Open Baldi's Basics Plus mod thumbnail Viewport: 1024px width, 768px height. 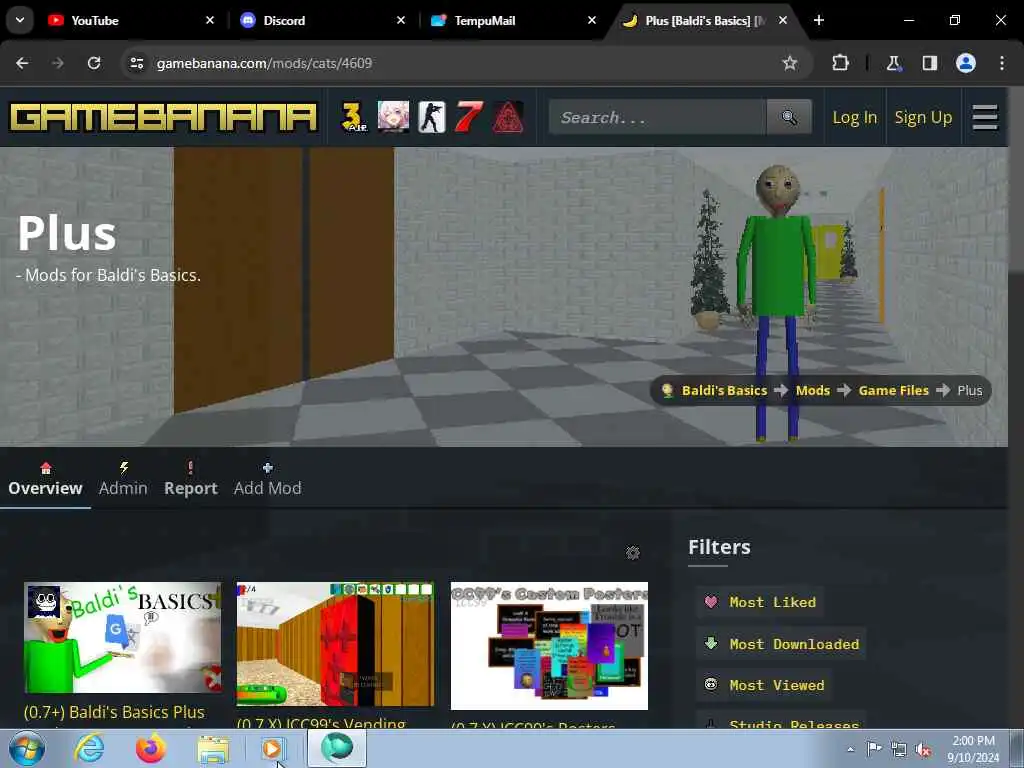coord(122,637)
